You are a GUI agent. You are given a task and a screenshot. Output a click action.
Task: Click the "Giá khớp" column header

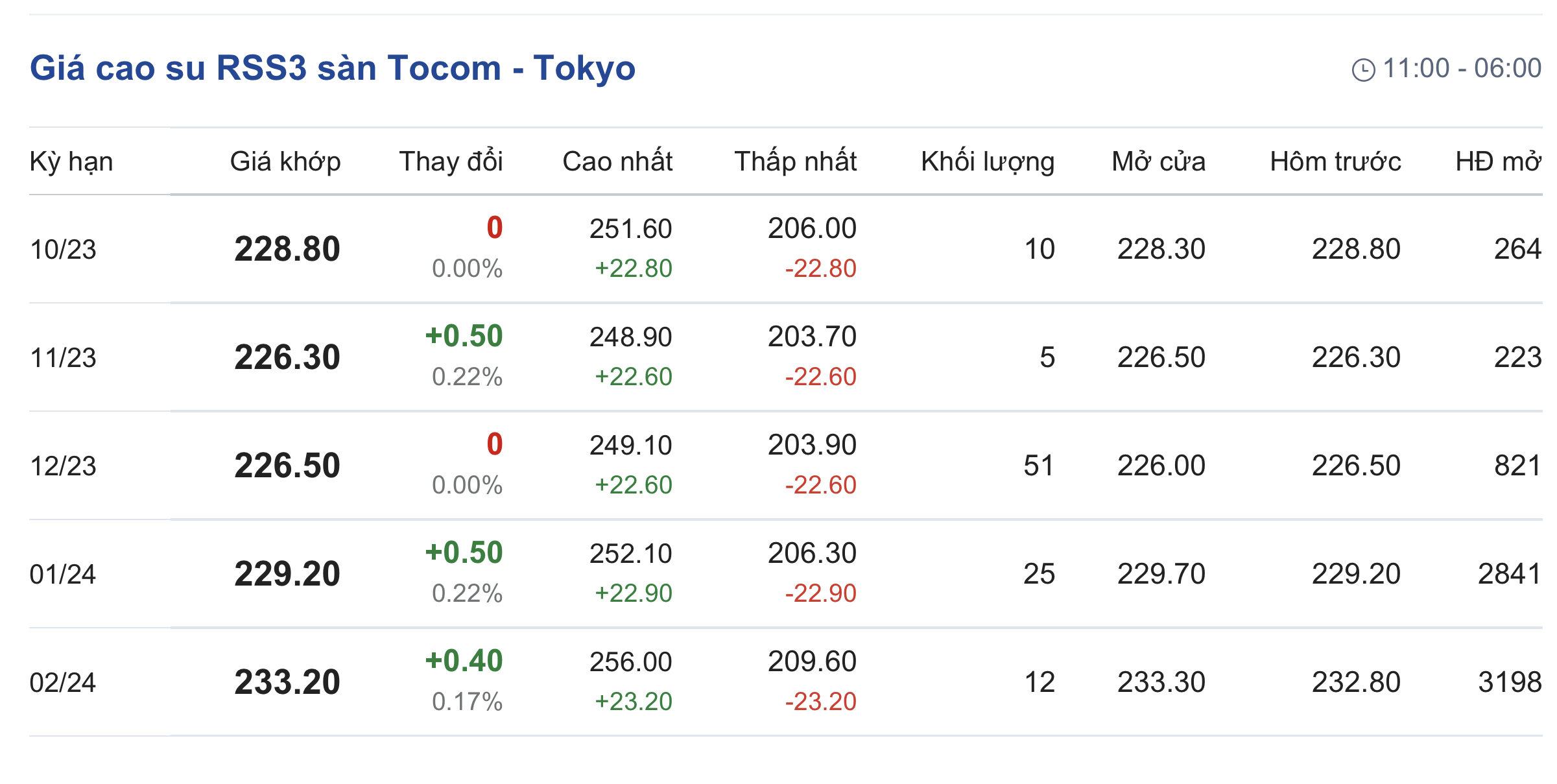(285, 161)
